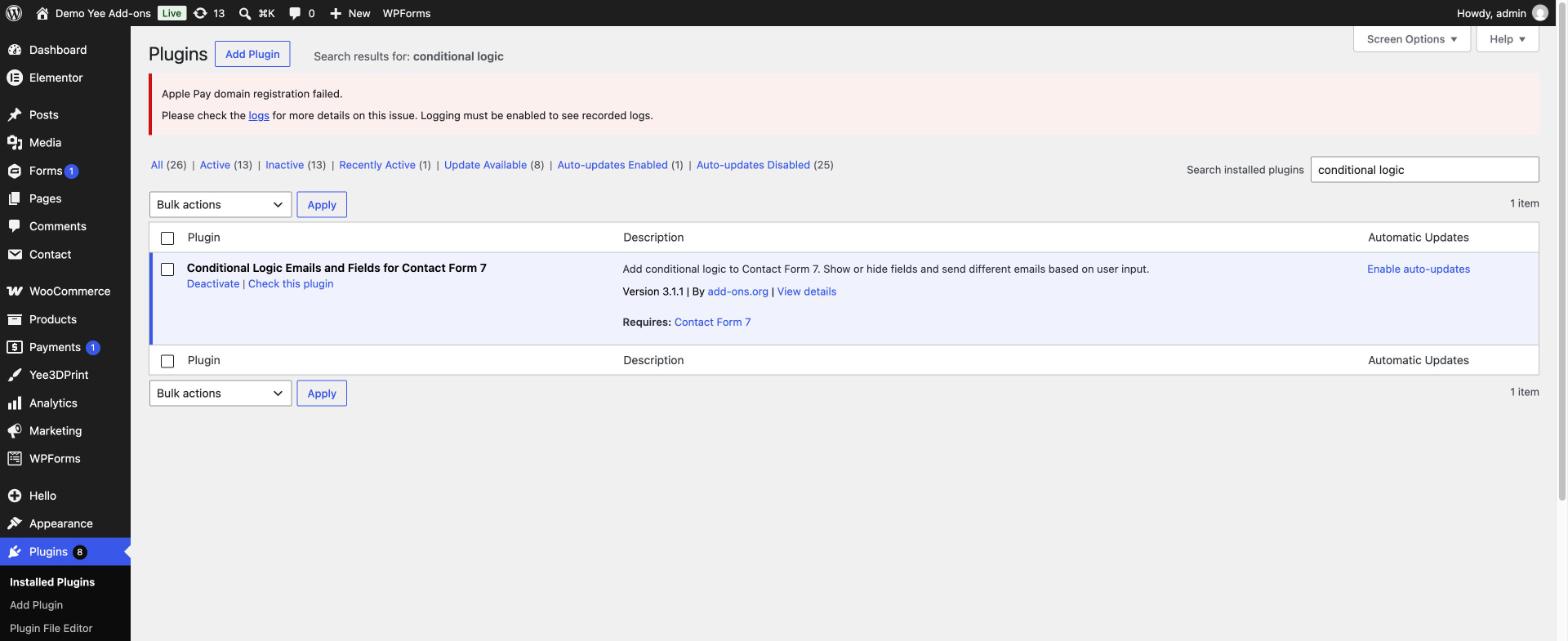The width and height of the screenshot is (1568, 641).
Task: Open add-ons.org author link
Action: click(738, 292)
